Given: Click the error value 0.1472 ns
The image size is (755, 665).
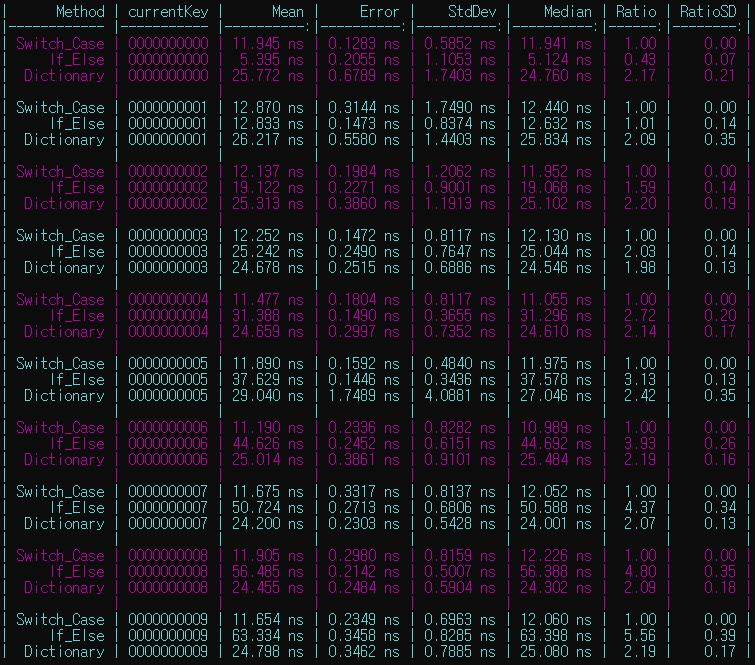Looking at the screenshot, I should pyautogui.click(x=364, y=235).
